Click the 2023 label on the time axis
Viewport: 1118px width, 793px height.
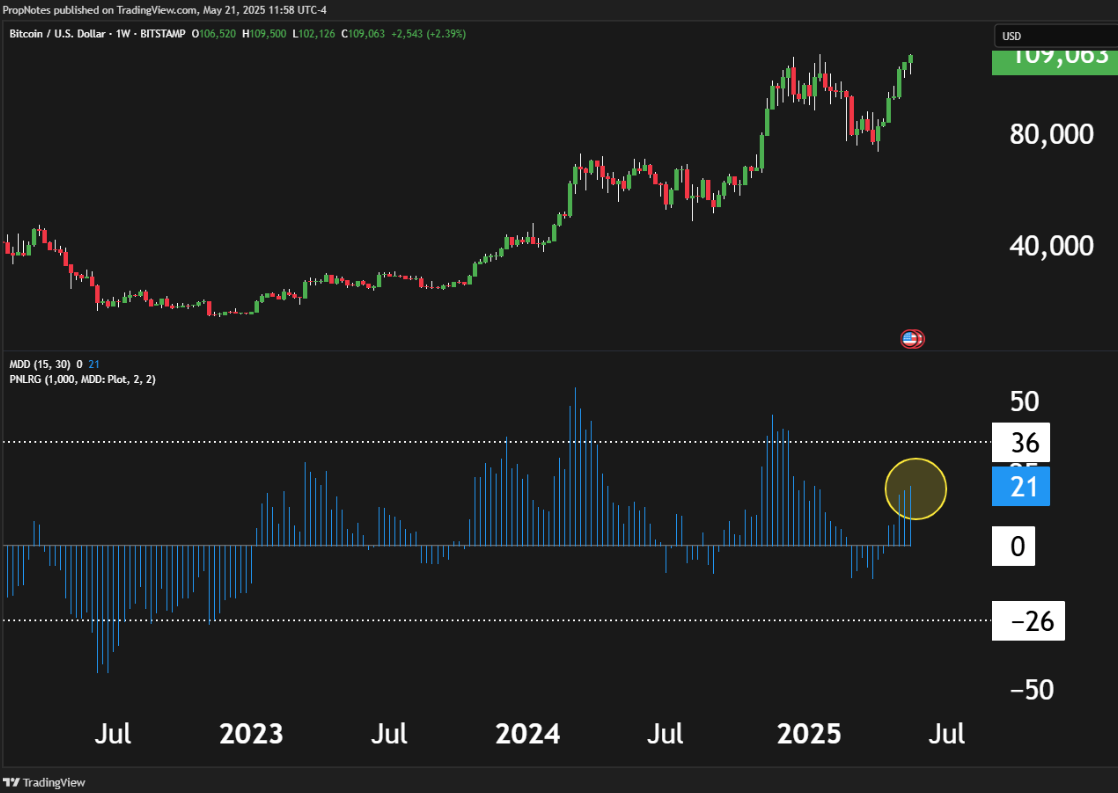251,734
